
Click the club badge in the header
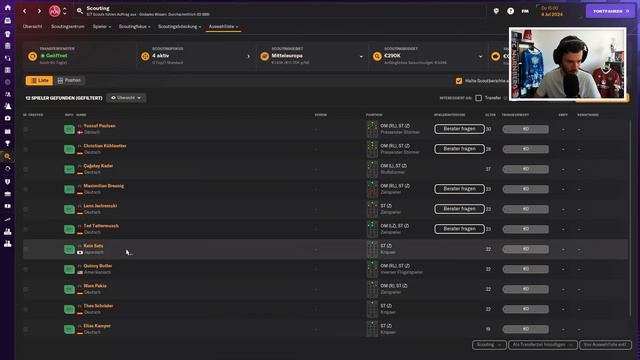pyautogui.click(x=54, y=11)
